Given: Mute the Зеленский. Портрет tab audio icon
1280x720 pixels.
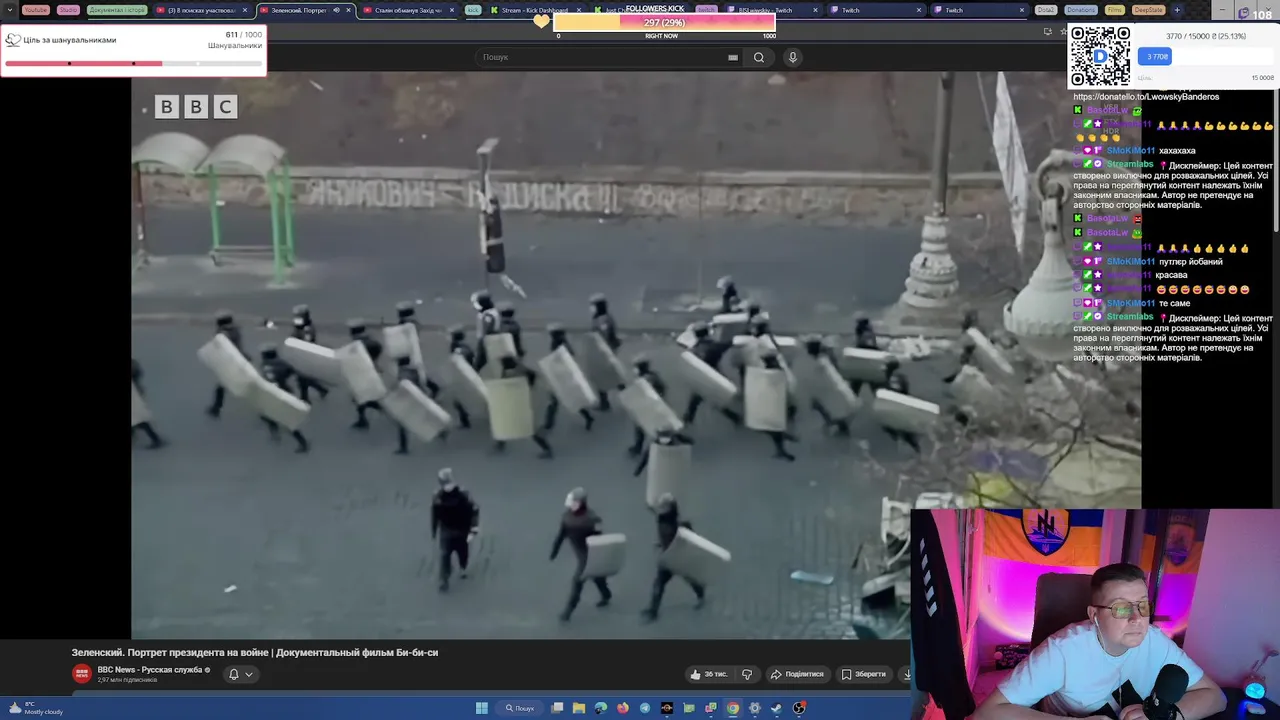Looking at the screenshot, I should (x=336, y=10).
